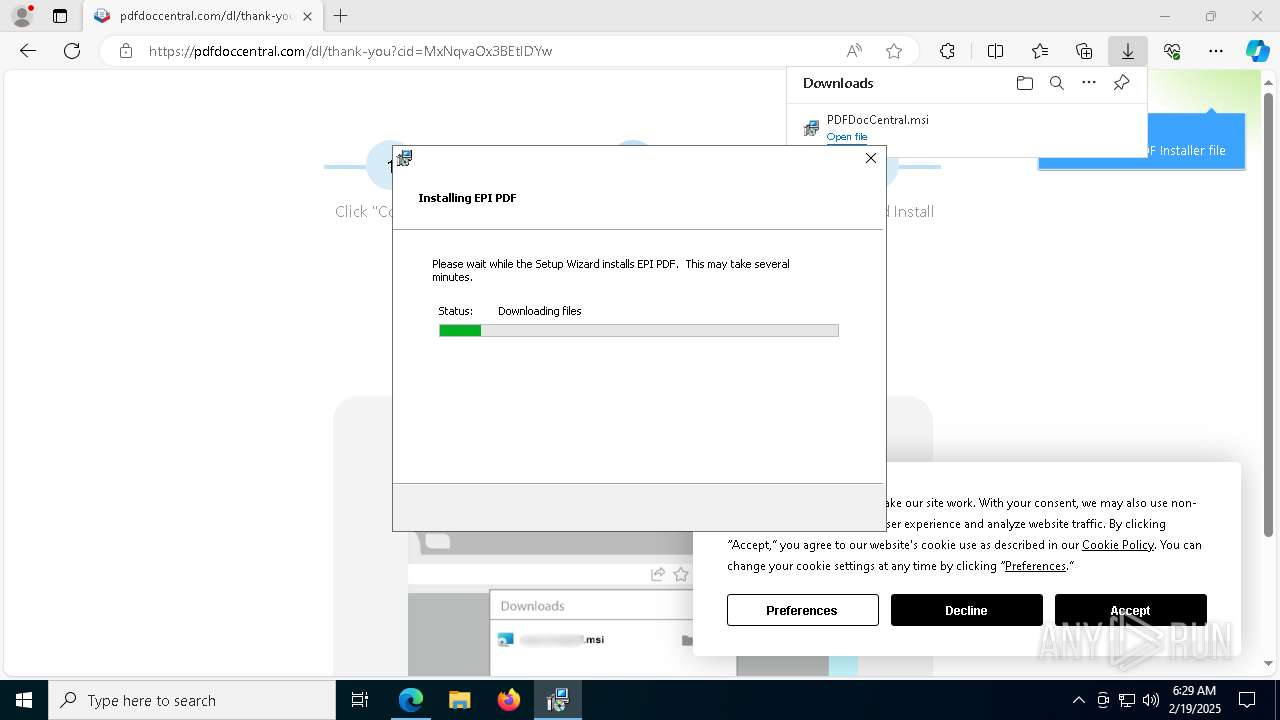1280x720 pixels.
Task: Click the taskbar search box
Action: pyautogui.click(x=192, y=700)
